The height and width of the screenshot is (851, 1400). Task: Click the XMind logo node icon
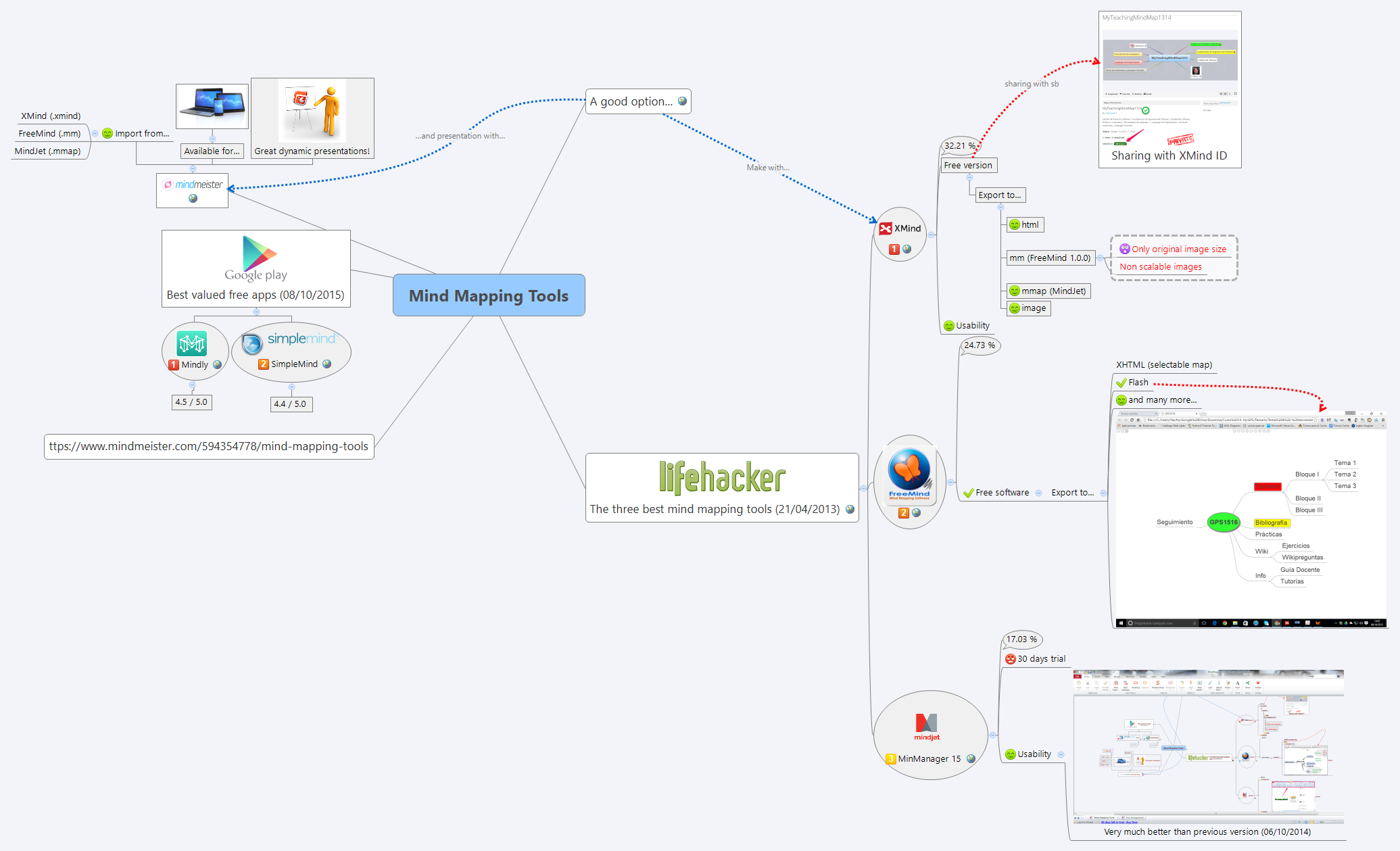886,228
